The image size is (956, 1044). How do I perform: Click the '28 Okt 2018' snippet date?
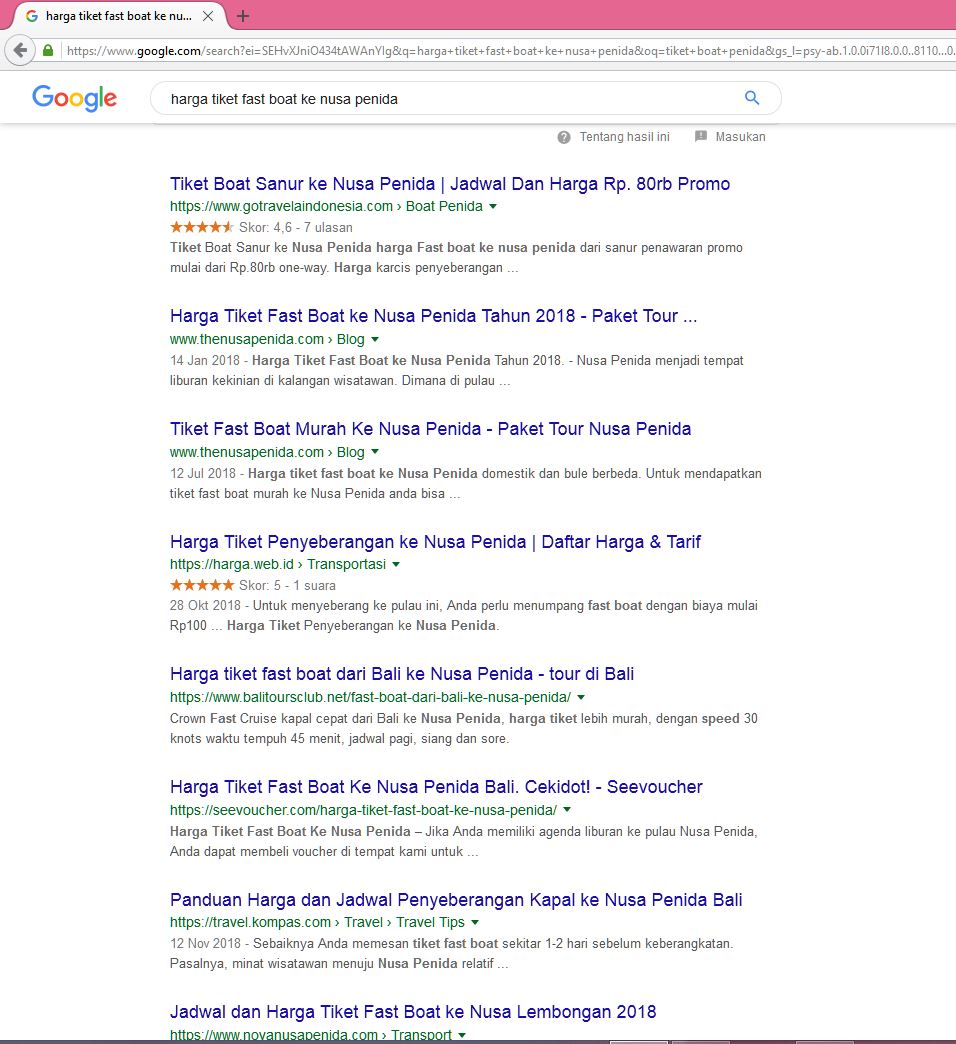205,606
